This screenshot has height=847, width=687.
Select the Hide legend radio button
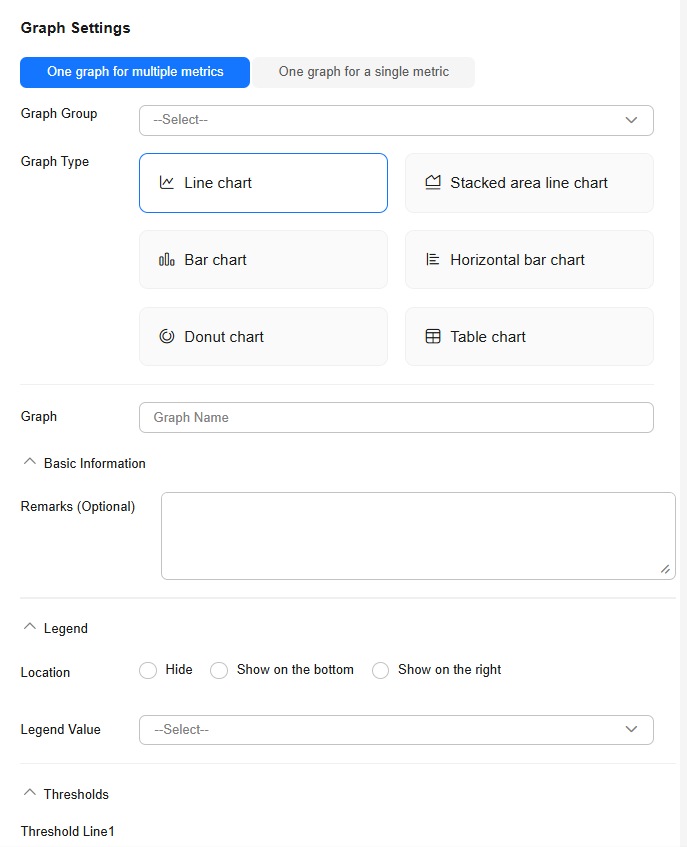(x=148, y=670)
